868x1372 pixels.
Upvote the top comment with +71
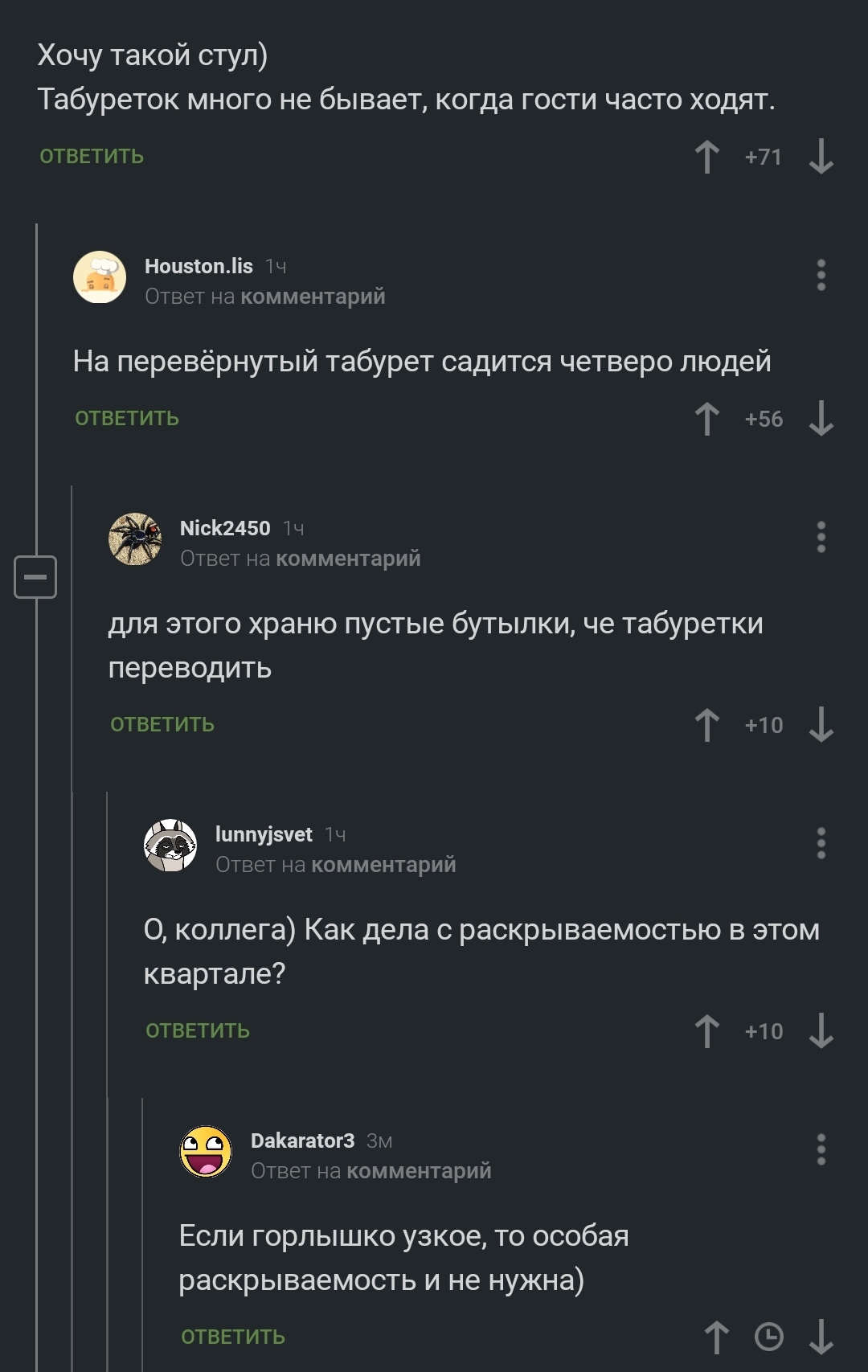pos(707,157)
